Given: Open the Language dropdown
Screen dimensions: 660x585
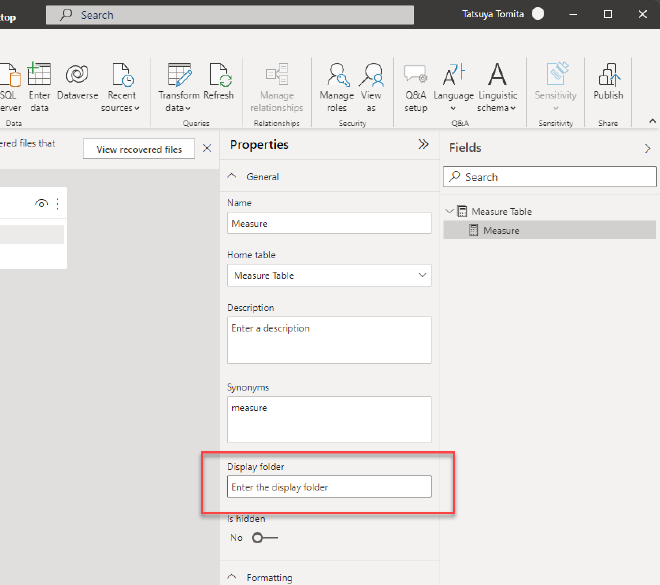Looking at the screenshot, I should 453,88.
